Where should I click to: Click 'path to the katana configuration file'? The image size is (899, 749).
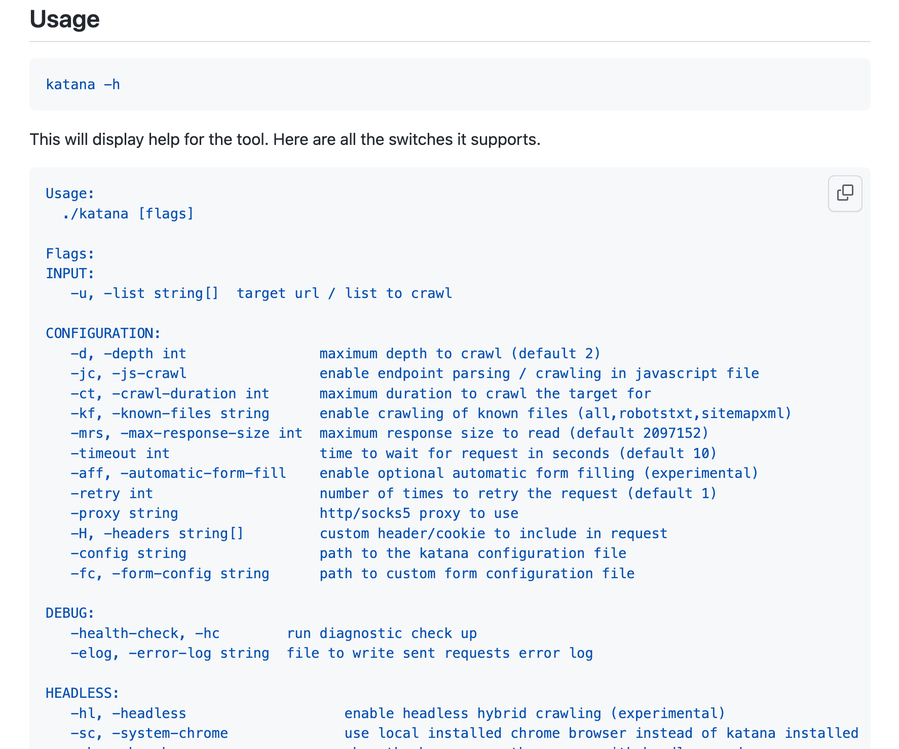[472, 553]
